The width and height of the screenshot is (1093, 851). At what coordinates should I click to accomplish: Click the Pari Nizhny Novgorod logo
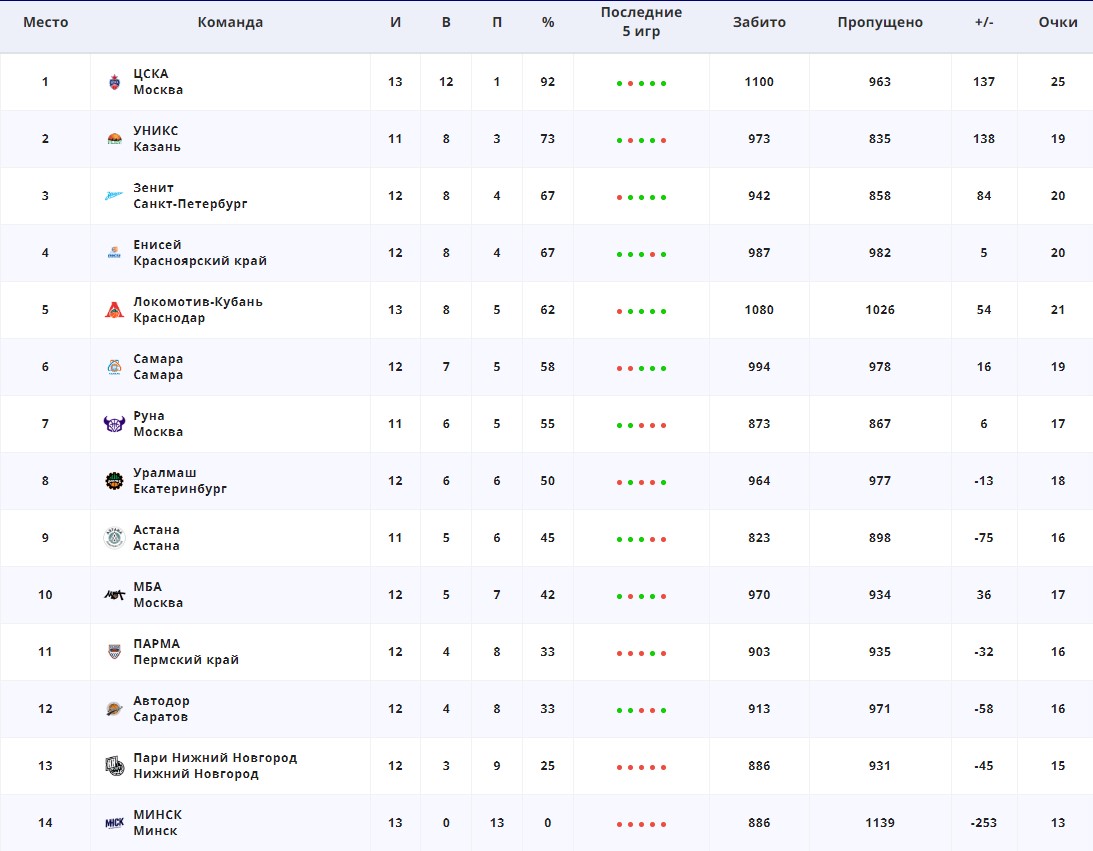[114, 766]
